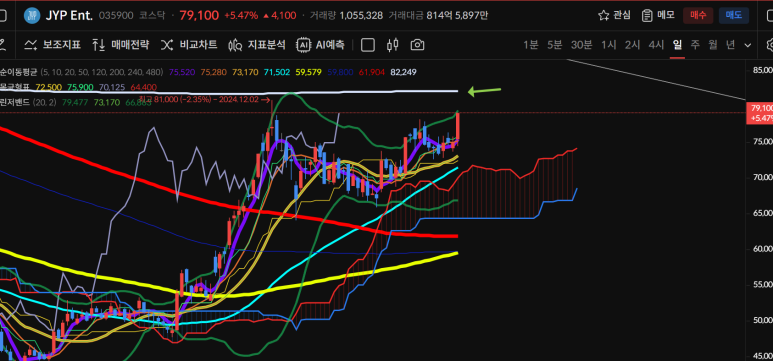Click the +5.47% change rate
Image resolution: width=773 pixels, height=361 pixels.
(x=241, y=15)
